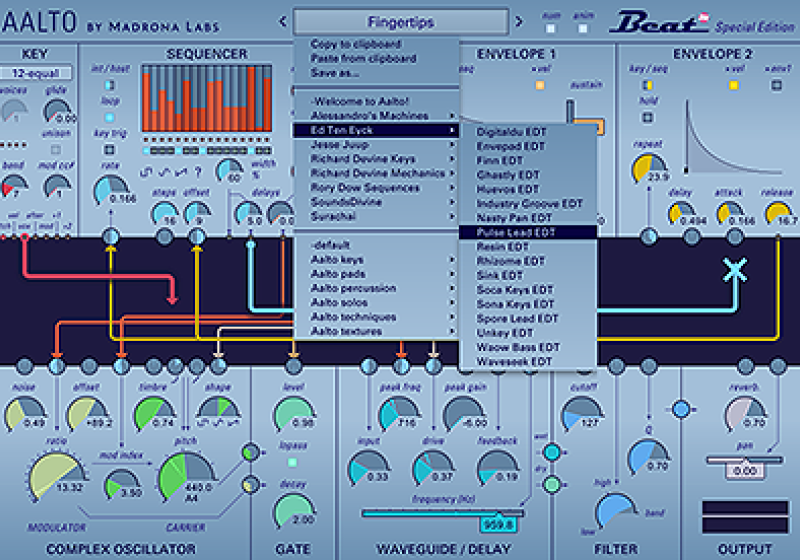Click Copy to clipboard in the preset menu
The image size is (800, 560).
[x=356, y=45]
